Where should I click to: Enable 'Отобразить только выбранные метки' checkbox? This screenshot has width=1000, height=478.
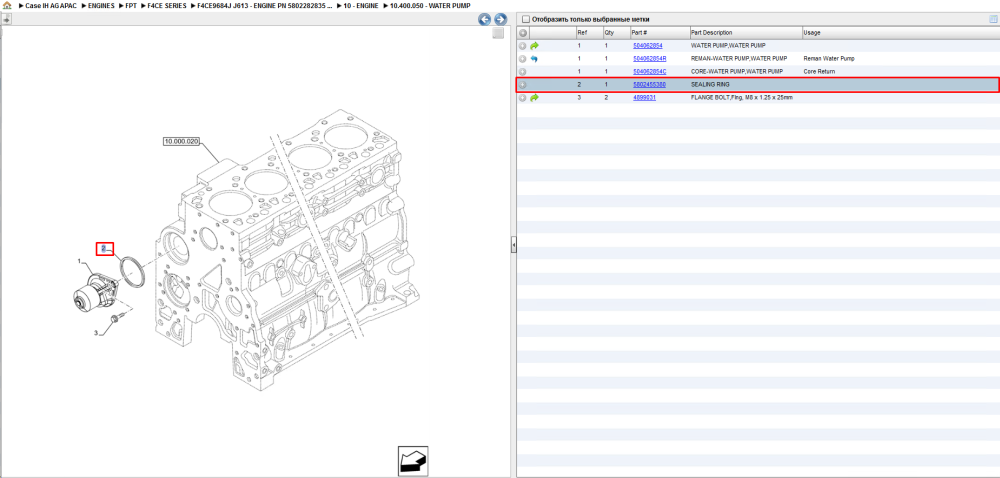tap(526, 19)
